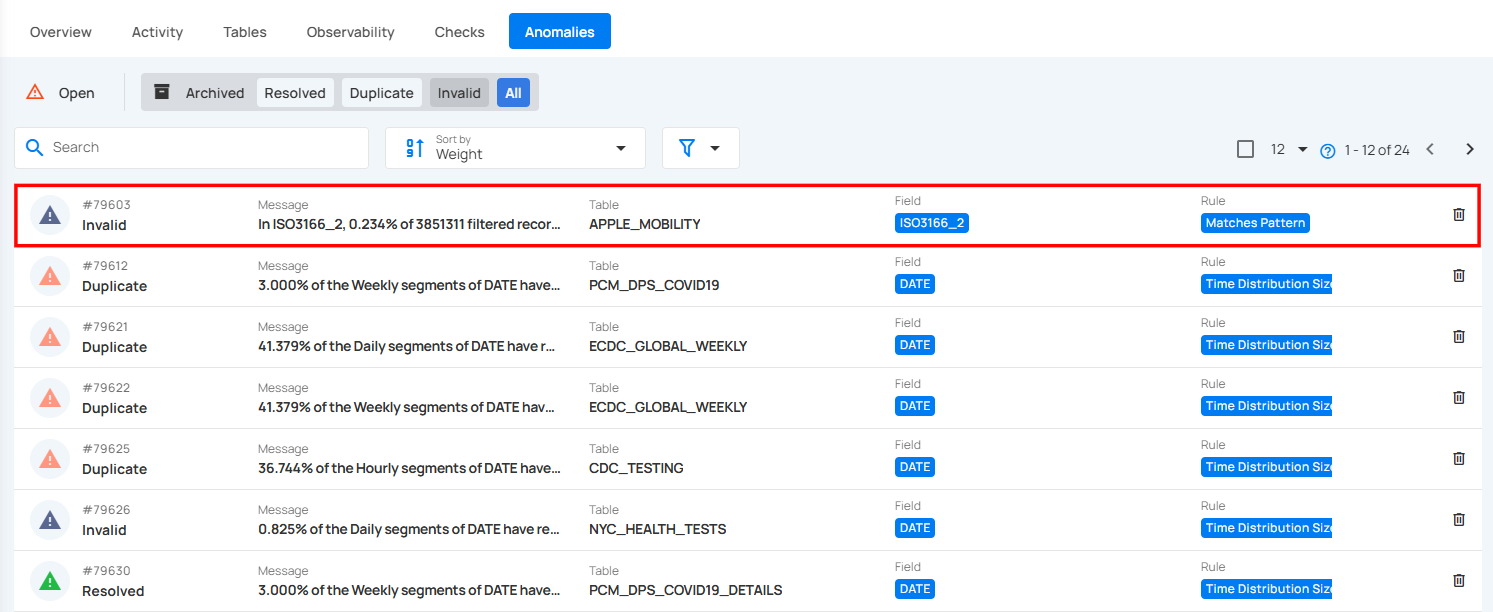Click the warning icon of anomaly #79626
1493x612 pixels.
click(50, 520)
